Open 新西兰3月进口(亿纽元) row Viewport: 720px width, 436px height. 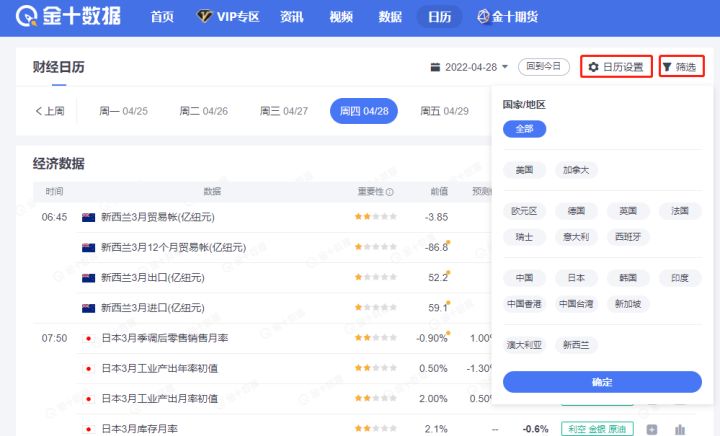coord(152,308)
